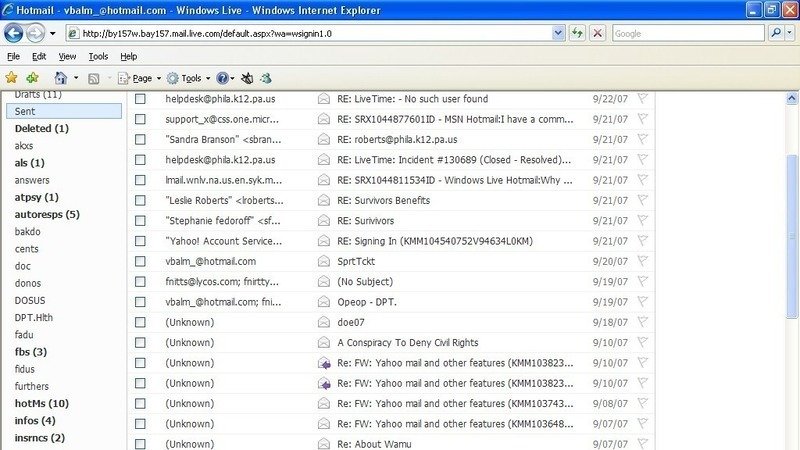Go to the browser Home page icon
This screenshot has width=800, height=450.
point(61,78)
